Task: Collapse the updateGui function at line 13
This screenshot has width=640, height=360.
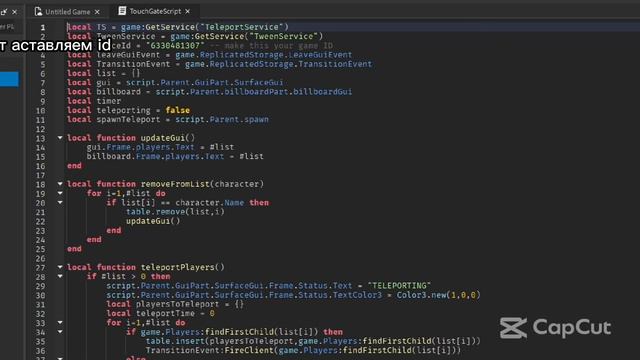Action: point(60,138)
